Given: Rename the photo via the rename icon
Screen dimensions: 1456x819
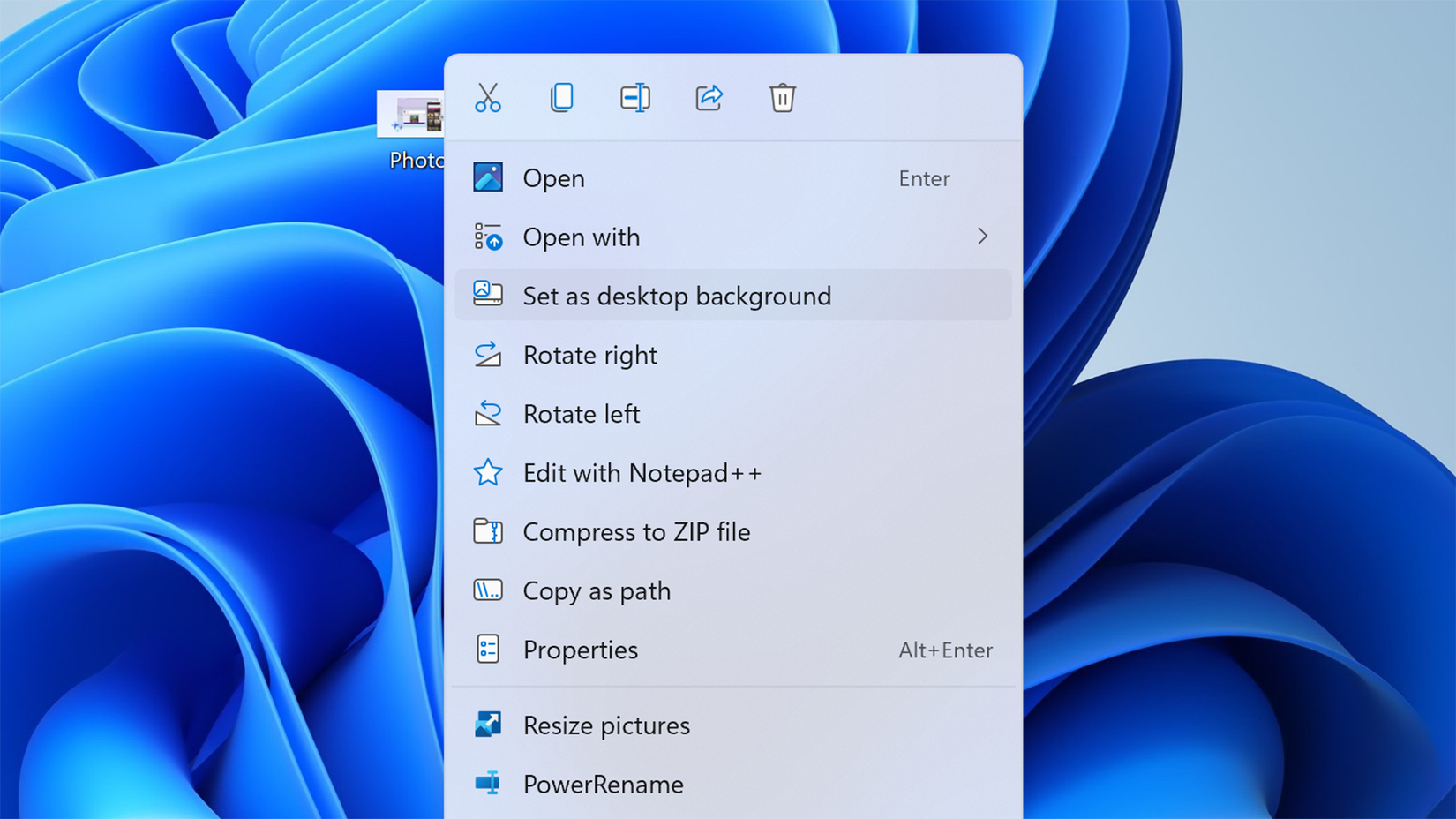Looking at the screenshot, I should (635, 98).
